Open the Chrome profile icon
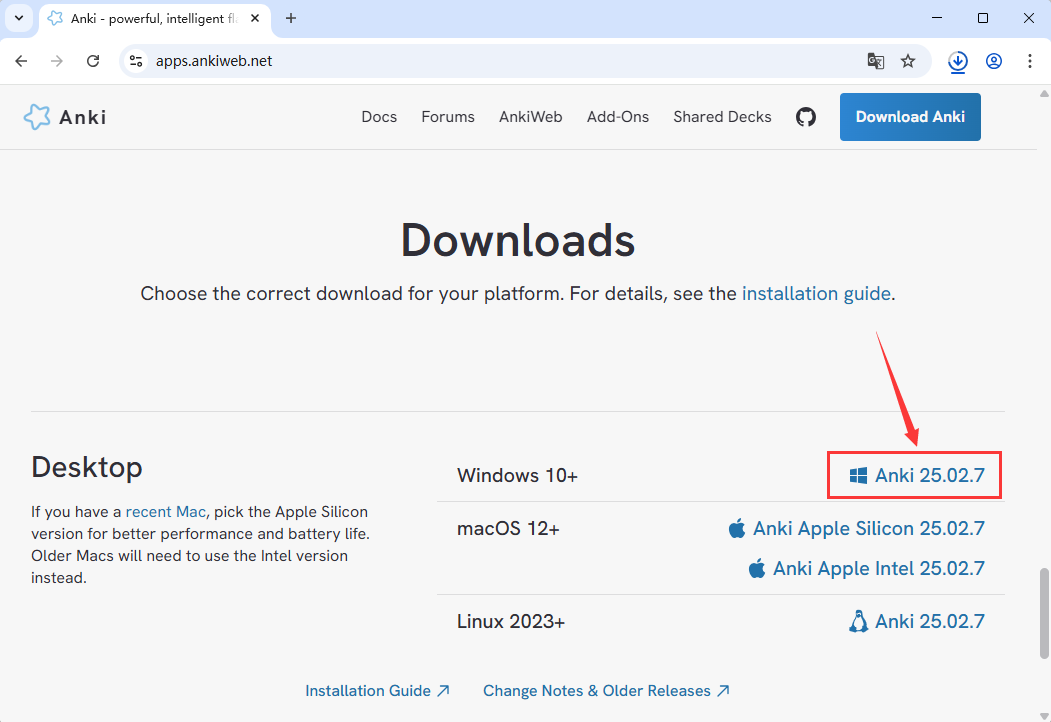Screen dimensions: 1051x722 [x=994, y=61]
